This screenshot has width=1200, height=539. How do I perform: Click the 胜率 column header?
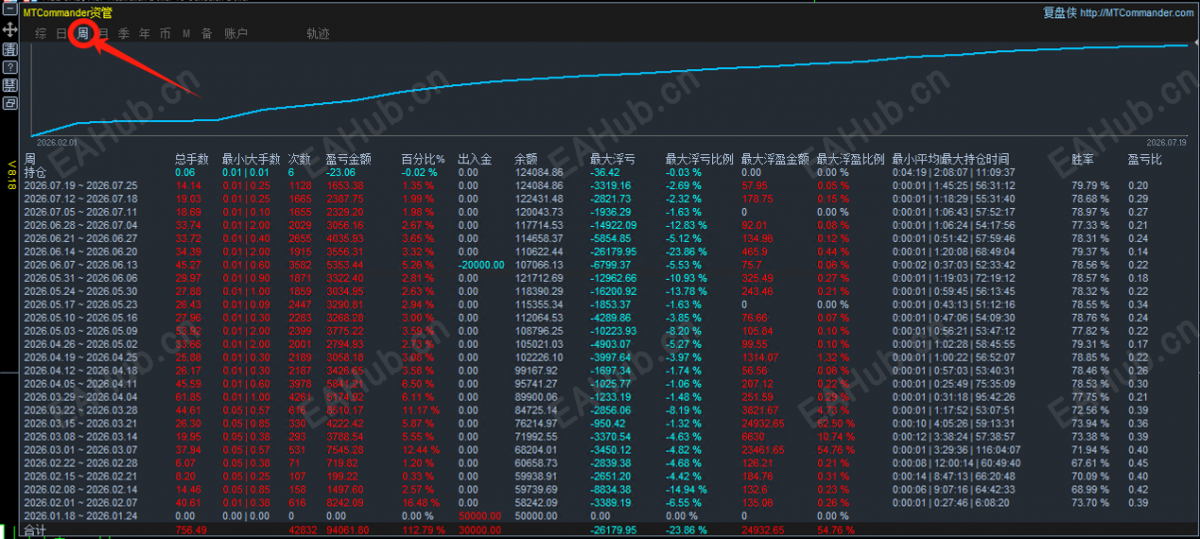click(1083, 159)
